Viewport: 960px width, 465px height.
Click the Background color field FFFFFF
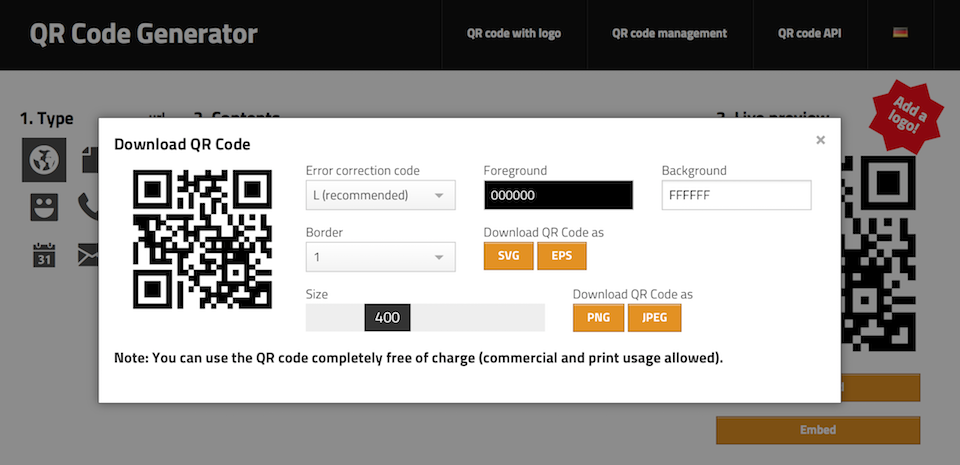pyautogui.click(x=737, y=195)
